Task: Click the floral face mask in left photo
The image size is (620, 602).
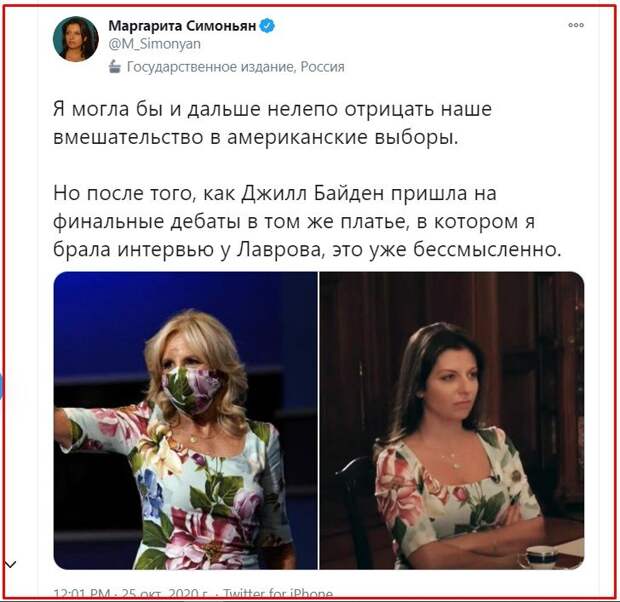Action: pyautogui.click(x=190, y=390)
